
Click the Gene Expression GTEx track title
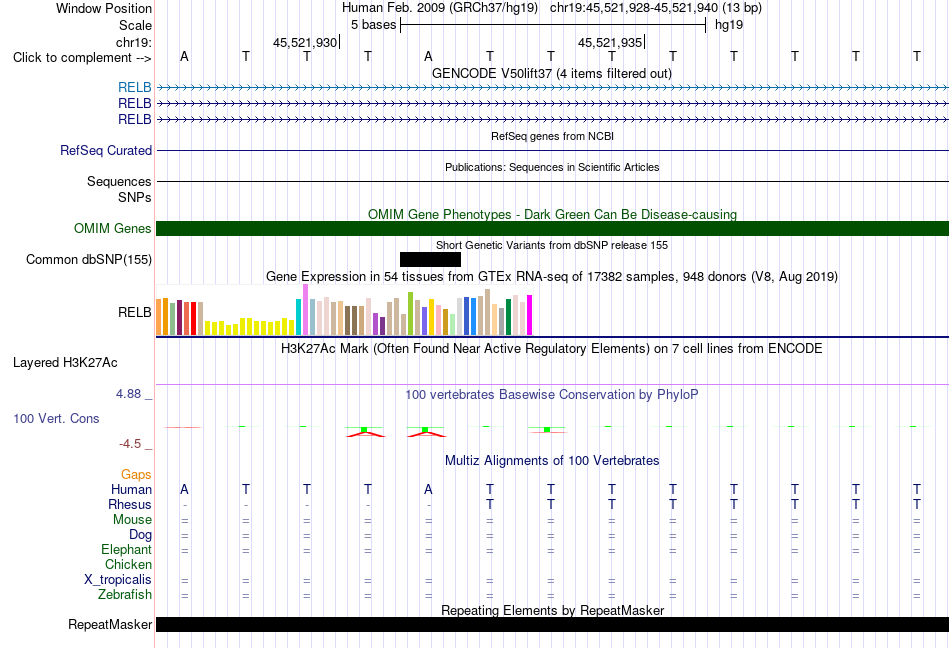[552, 277]
